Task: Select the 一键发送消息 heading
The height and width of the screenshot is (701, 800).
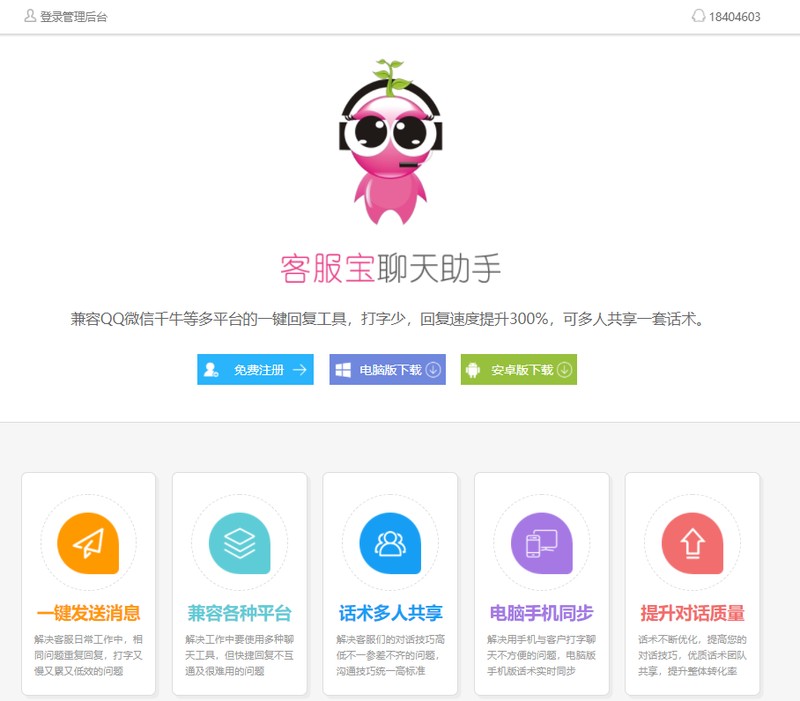Action: click(x=88, y=613)
